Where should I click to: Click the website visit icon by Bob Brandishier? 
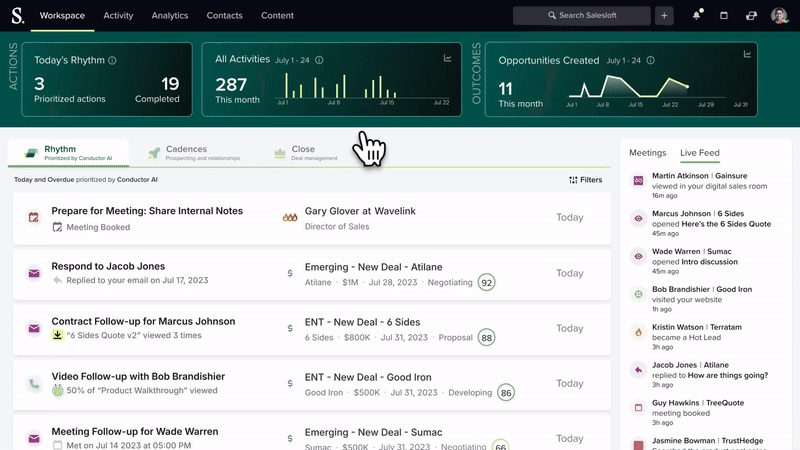pos(638,294)
